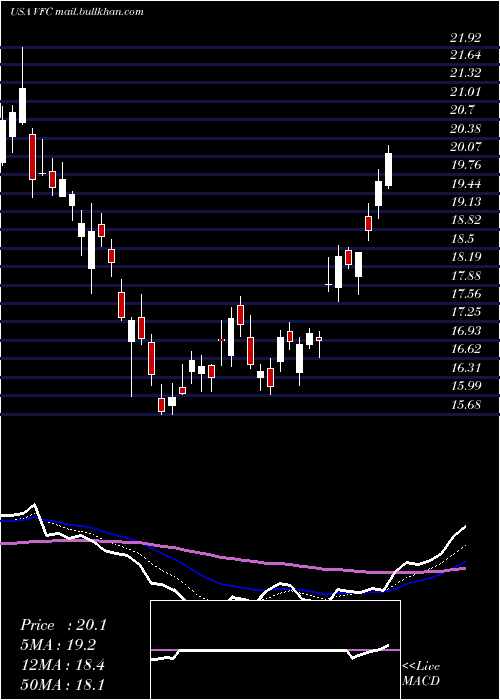This screenshot has height=700, width=500.
Task: Click the 17.25 price label
Action: (x=465, y=312)
